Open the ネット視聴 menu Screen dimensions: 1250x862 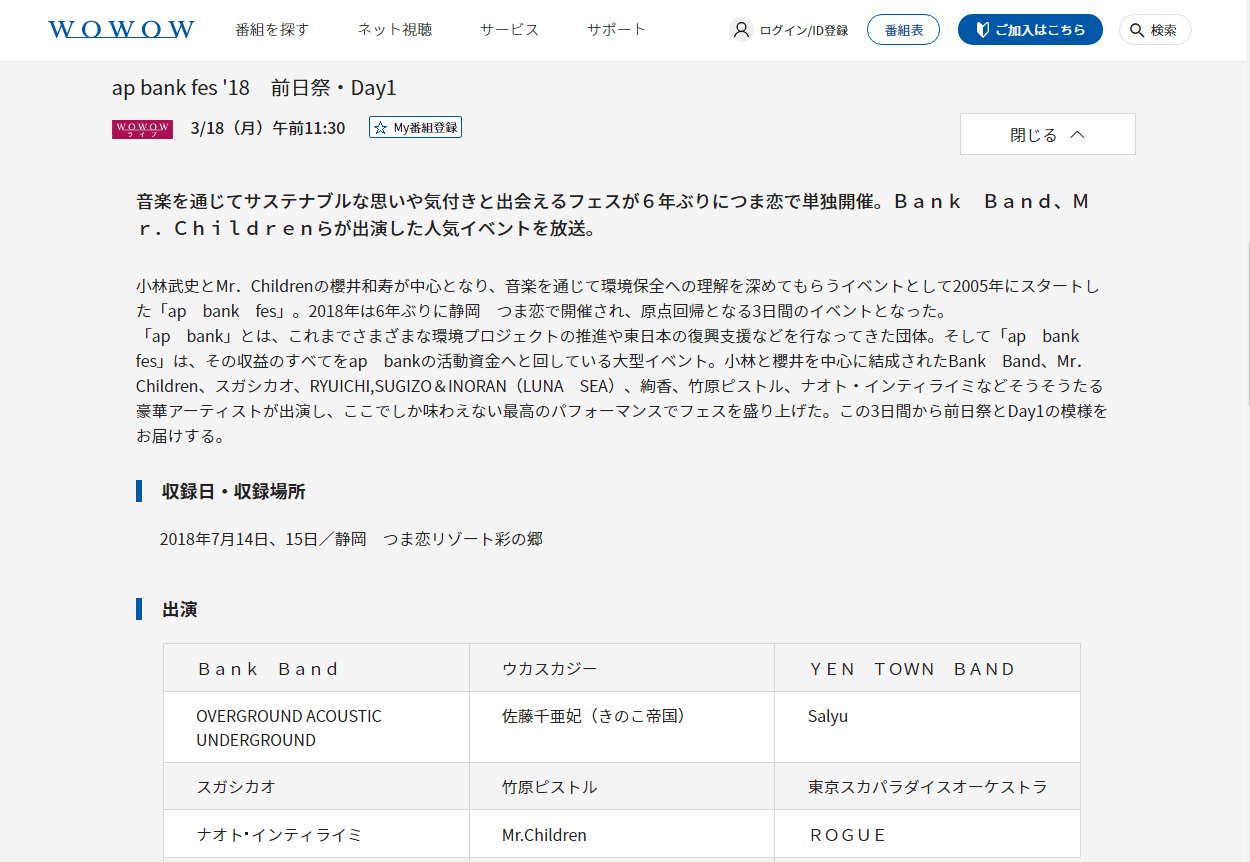coord(395,30)
